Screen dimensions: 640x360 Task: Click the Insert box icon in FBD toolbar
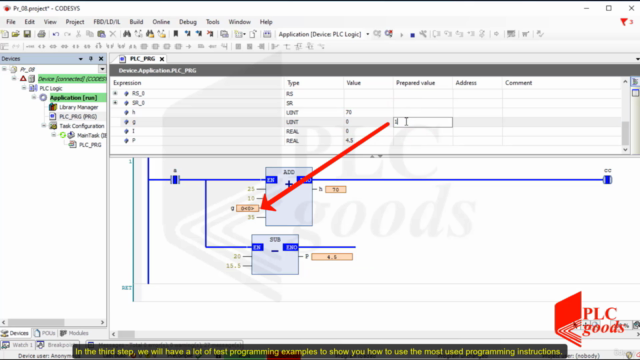coord(144,47)
